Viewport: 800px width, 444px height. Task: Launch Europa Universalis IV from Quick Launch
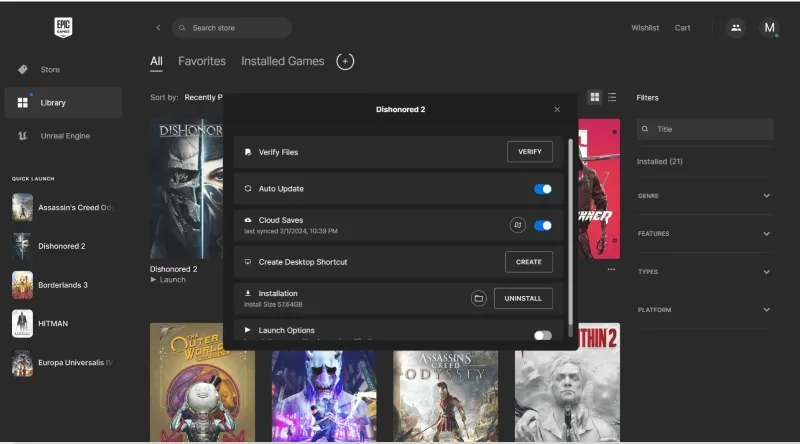pyautogui.click(x=62, y=362)
